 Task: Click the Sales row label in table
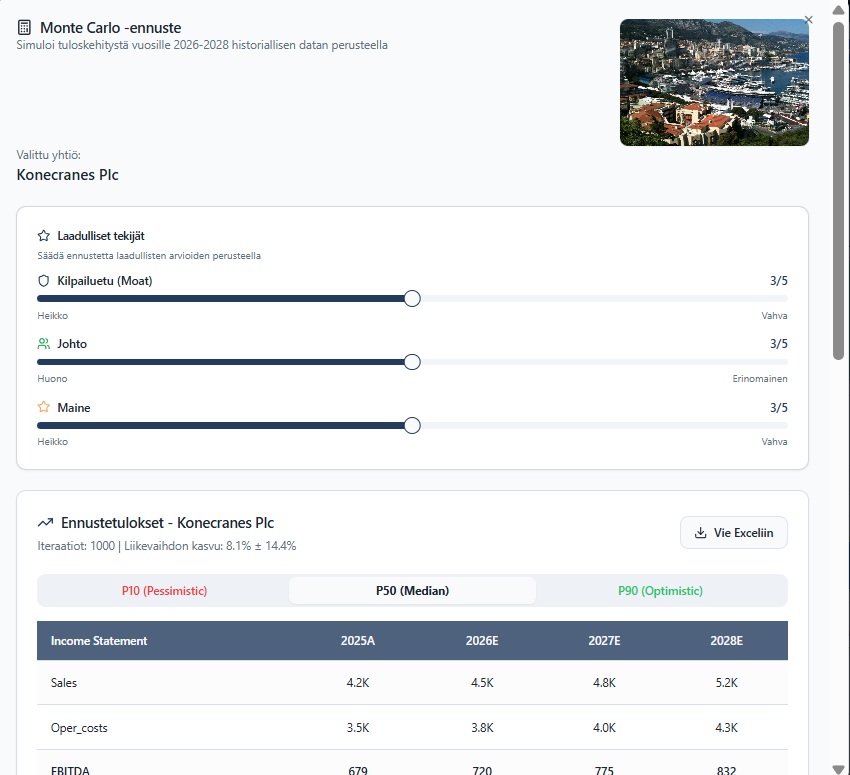coord(64,683)
